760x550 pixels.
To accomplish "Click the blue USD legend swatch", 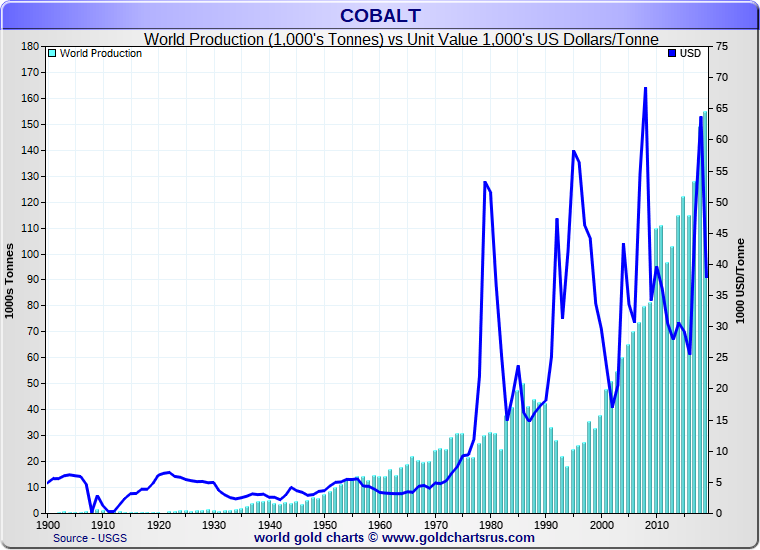I will pyautogui.click(x=672, y=53).
